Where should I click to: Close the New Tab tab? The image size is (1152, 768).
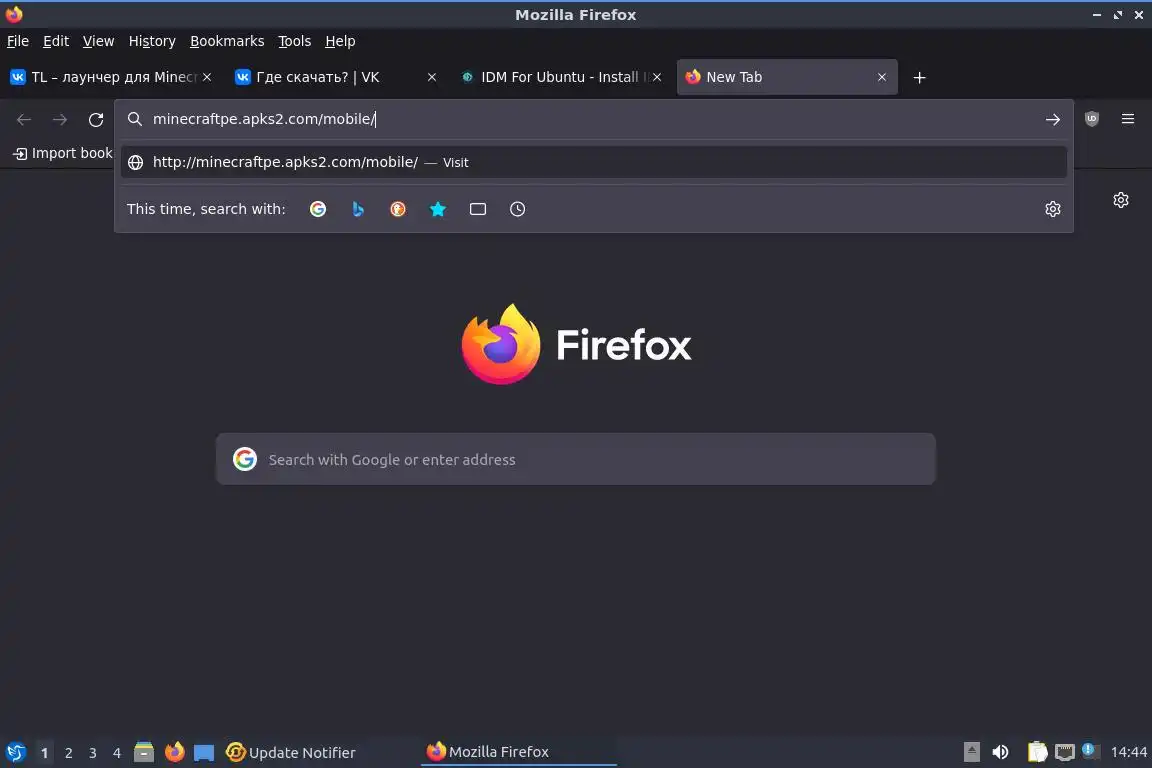point(882,77)
